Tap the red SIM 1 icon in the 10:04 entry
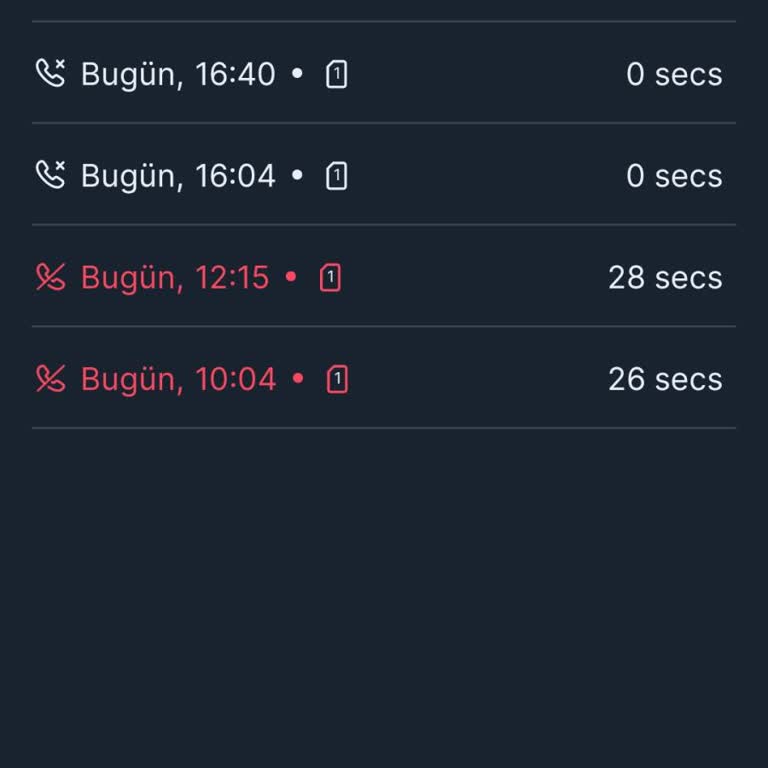This screenshot has height=768, width=768. coord(337,380)
